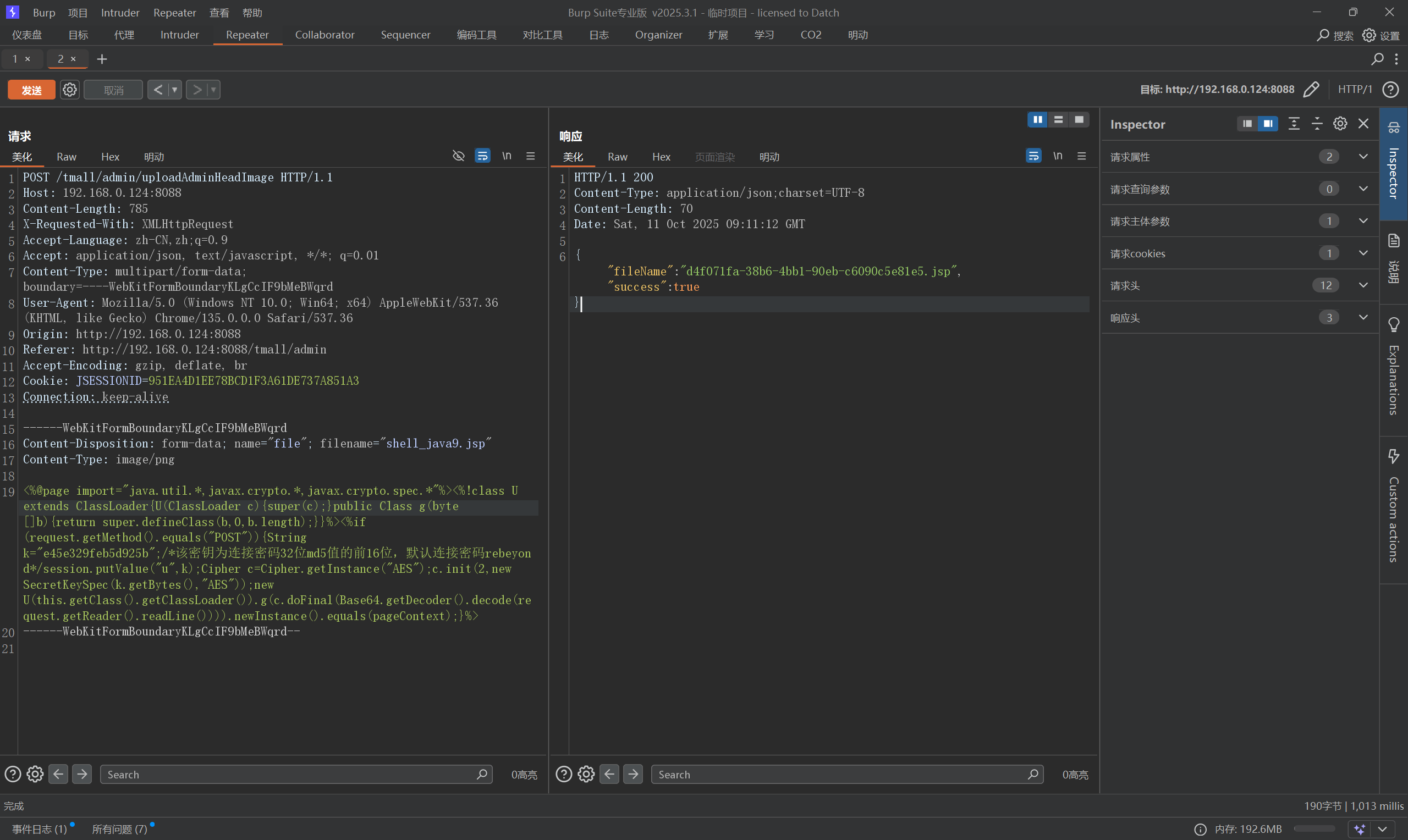Open the Collaborator tab
Viewport: 1408px width, 840px height.
coord(324,35)
